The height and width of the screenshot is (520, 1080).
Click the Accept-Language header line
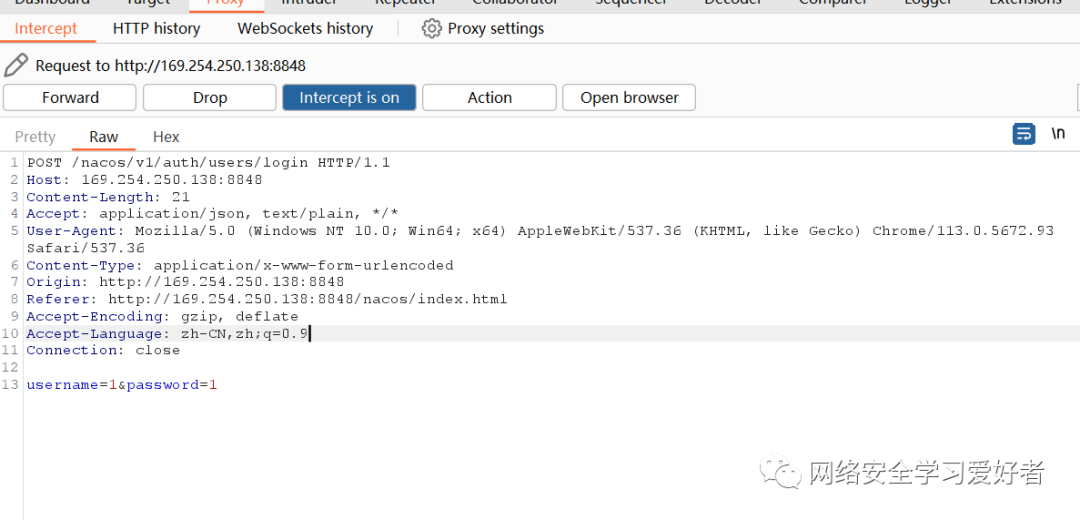167,334
